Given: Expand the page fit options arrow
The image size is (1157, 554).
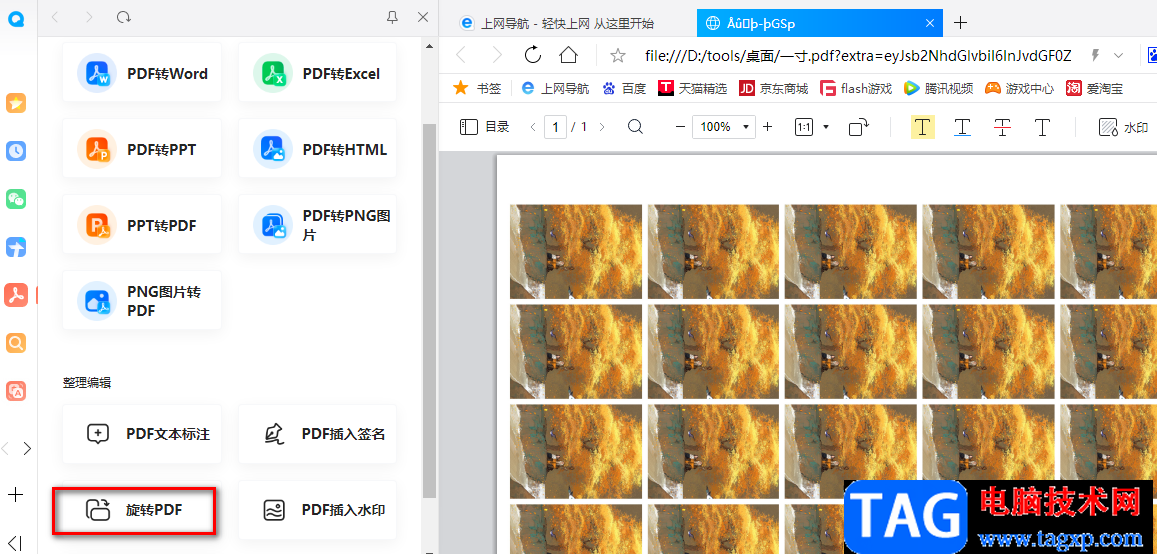Looking at the screenshot, I should 826,127.
